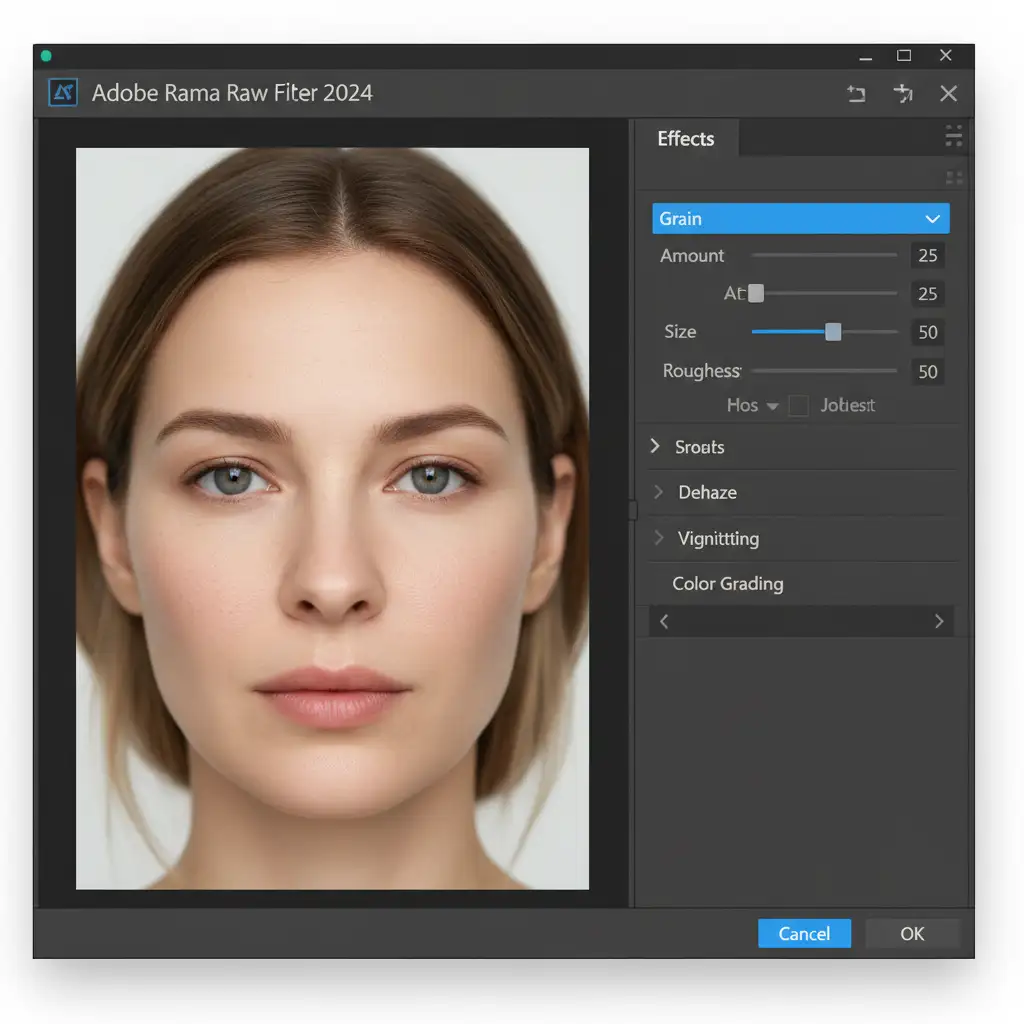The image size is (1024, 1024).
Task: Switch to the Effects tab
Action: 686,139
